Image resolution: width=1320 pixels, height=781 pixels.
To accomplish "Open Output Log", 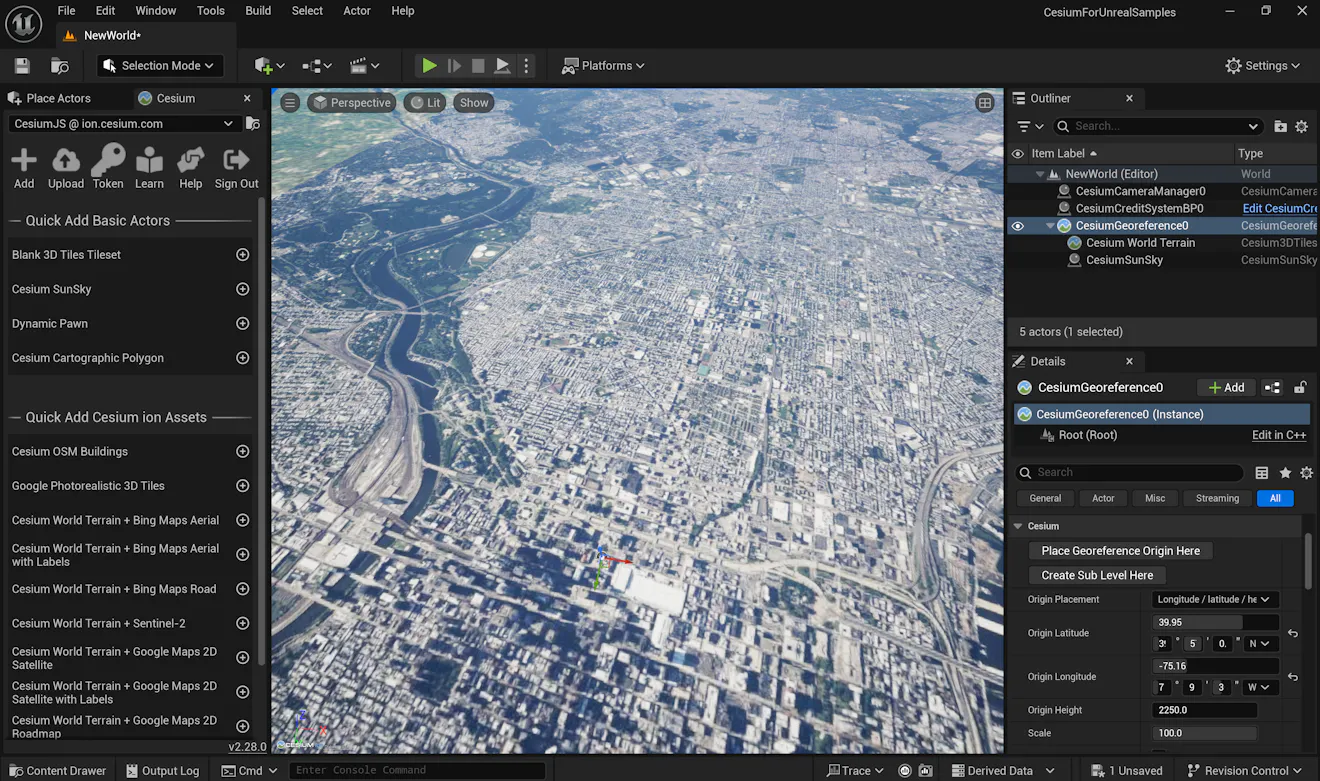I will [x=163, y=771].
